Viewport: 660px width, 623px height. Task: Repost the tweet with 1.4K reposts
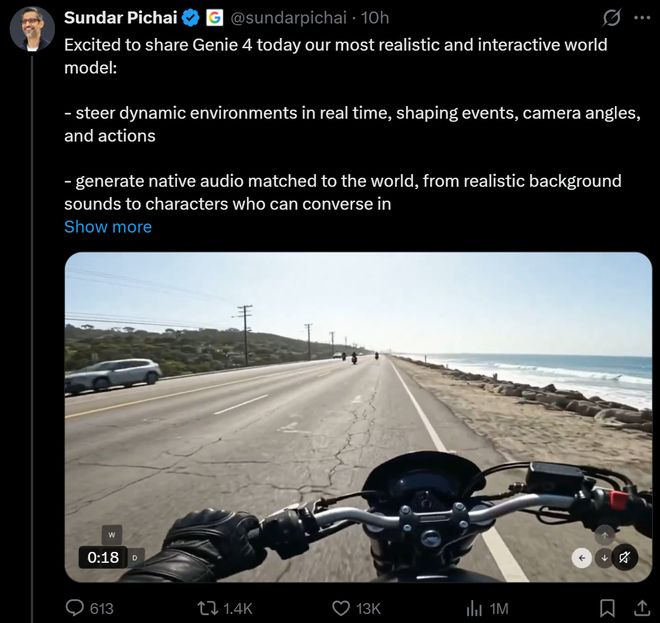pos(225,608)
